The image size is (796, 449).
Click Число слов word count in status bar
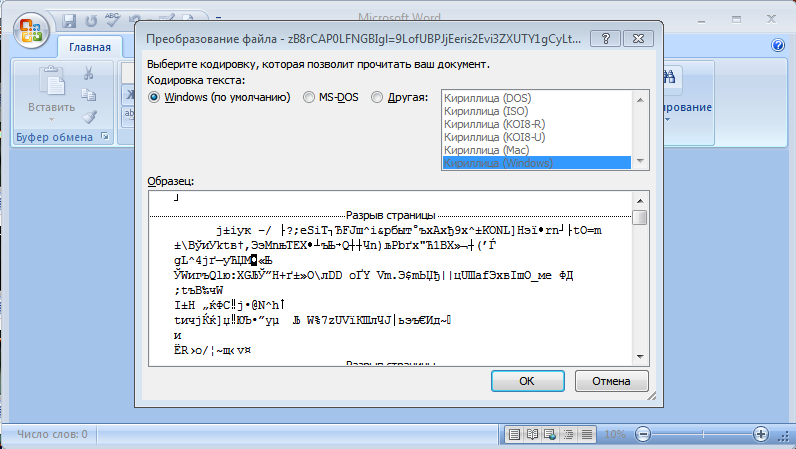tap(52, 434)
